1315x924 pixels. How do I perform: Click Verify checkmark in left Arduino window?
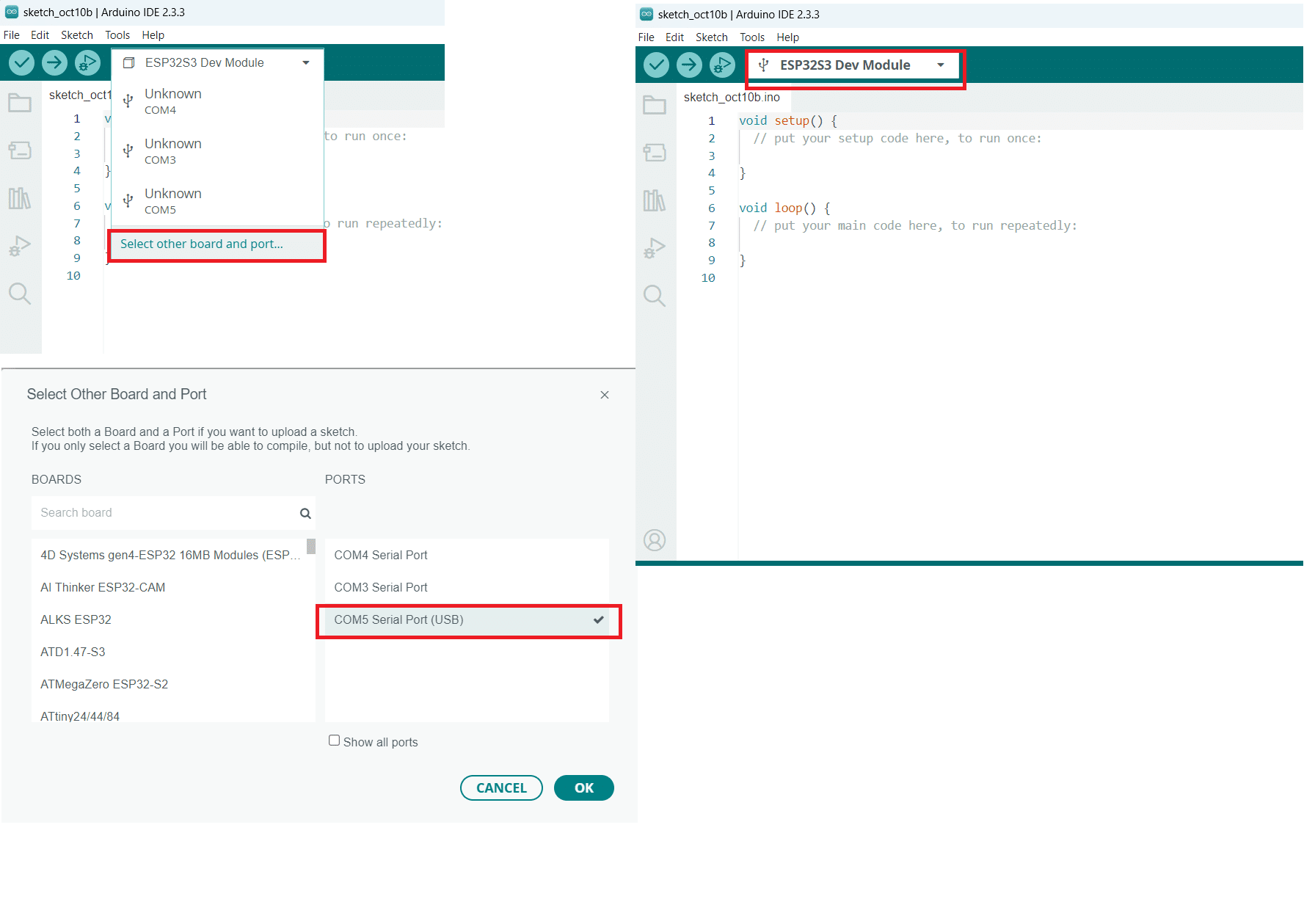tap(22, 63)
